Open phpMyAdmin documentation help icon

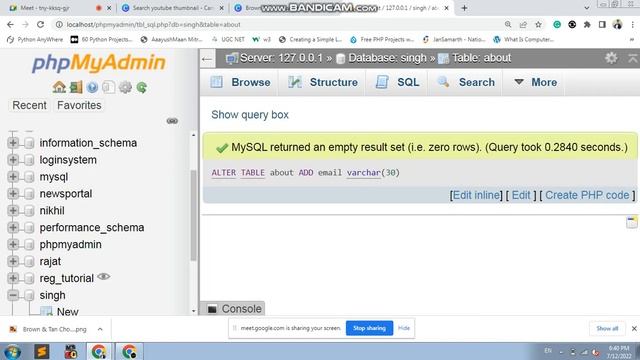[92, 87]
